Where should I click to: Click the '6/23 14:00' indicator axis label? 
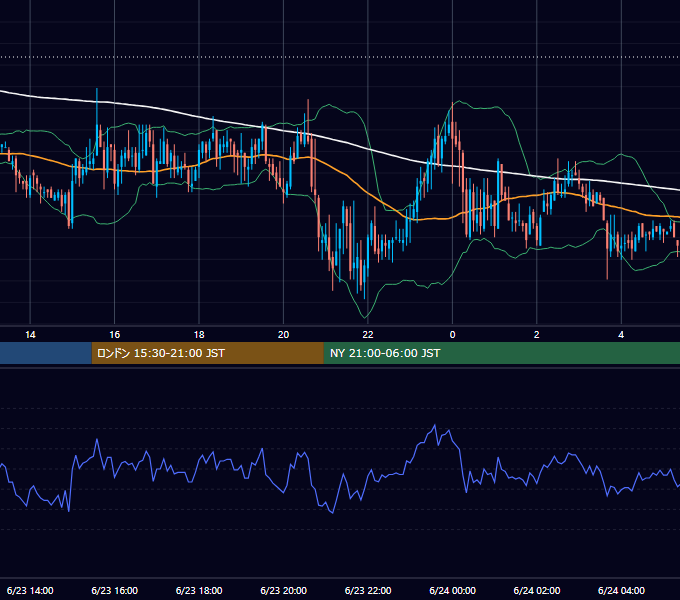point(30,590)
